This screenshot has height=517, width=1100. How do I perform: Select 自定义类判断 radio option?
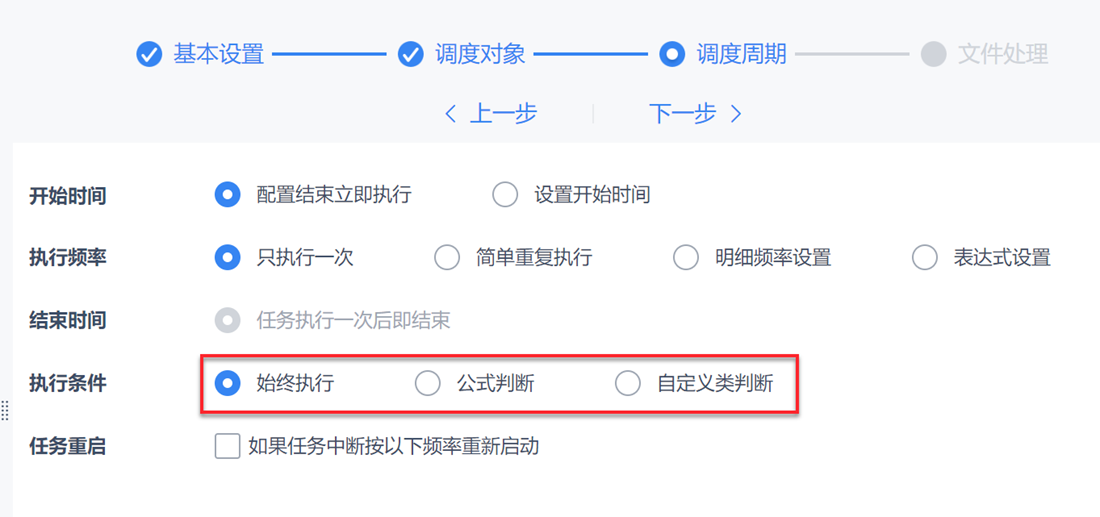pos(628,383)
